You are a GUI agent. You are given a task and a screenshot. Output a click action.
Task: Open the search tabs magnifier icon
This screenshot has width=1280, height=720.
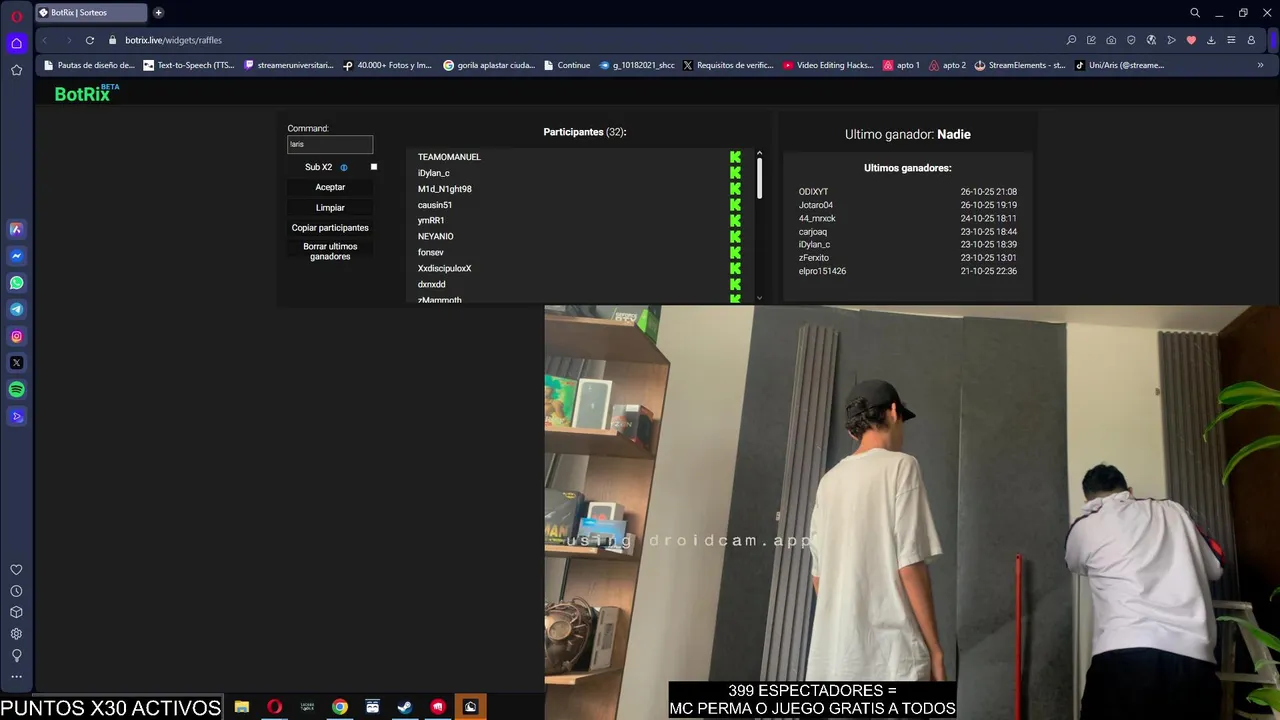(1195, 13)
